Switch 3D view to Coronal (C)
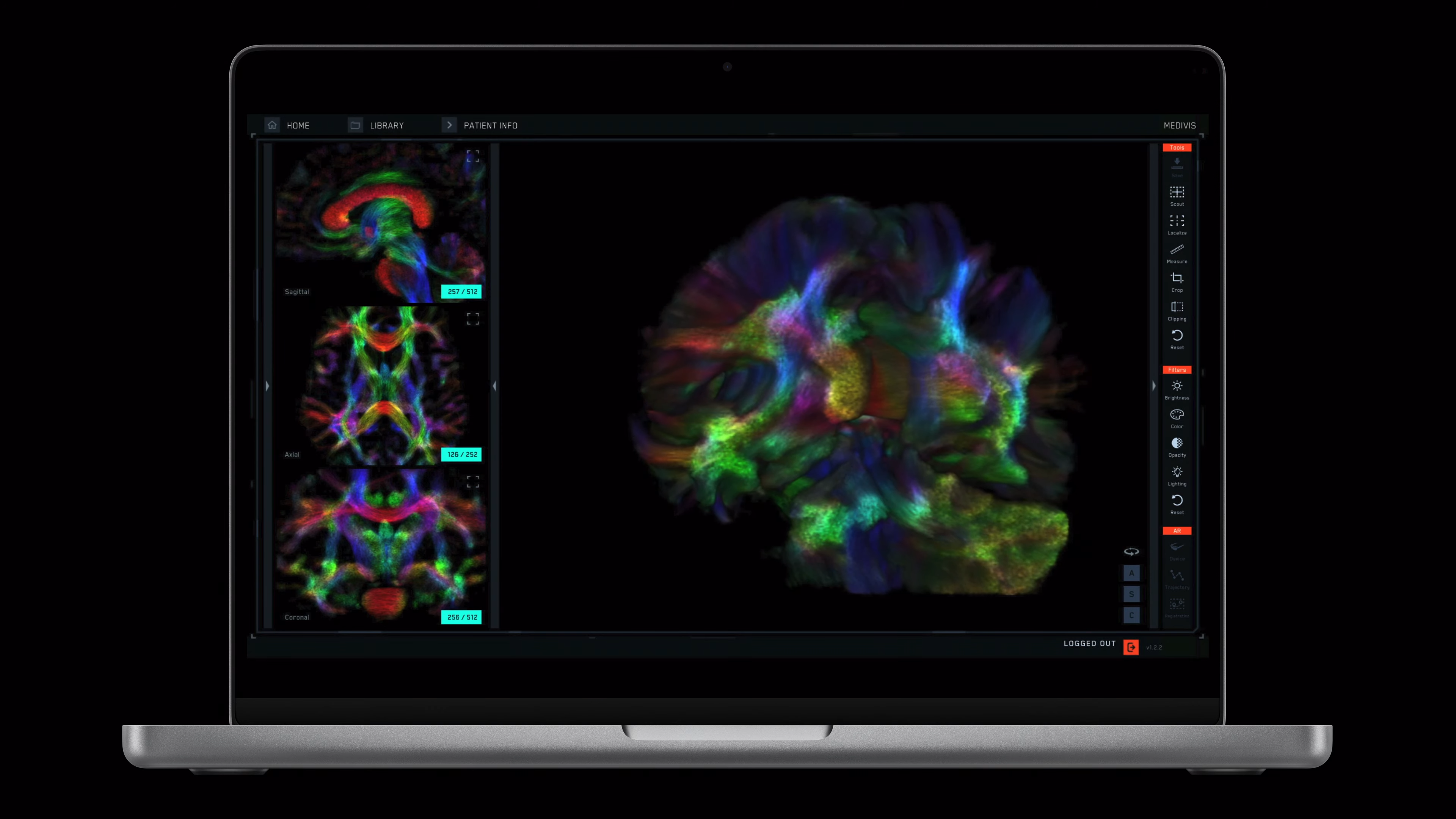The width and height of the screenshot is (1456, 819). [x=1131, y=615]
